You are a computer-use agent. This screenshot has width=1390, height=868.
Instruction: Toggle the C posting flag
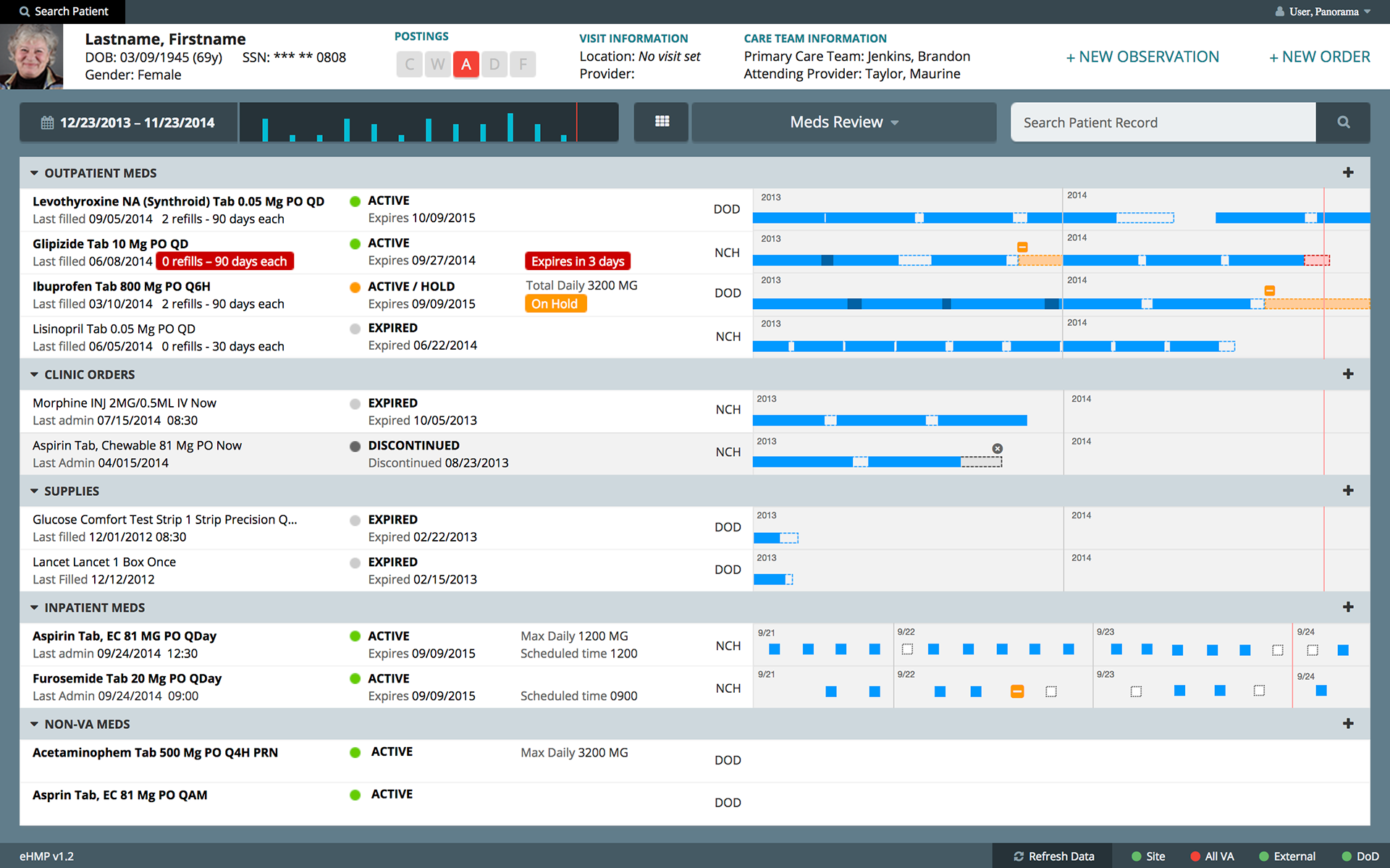(x=409, y=64)
